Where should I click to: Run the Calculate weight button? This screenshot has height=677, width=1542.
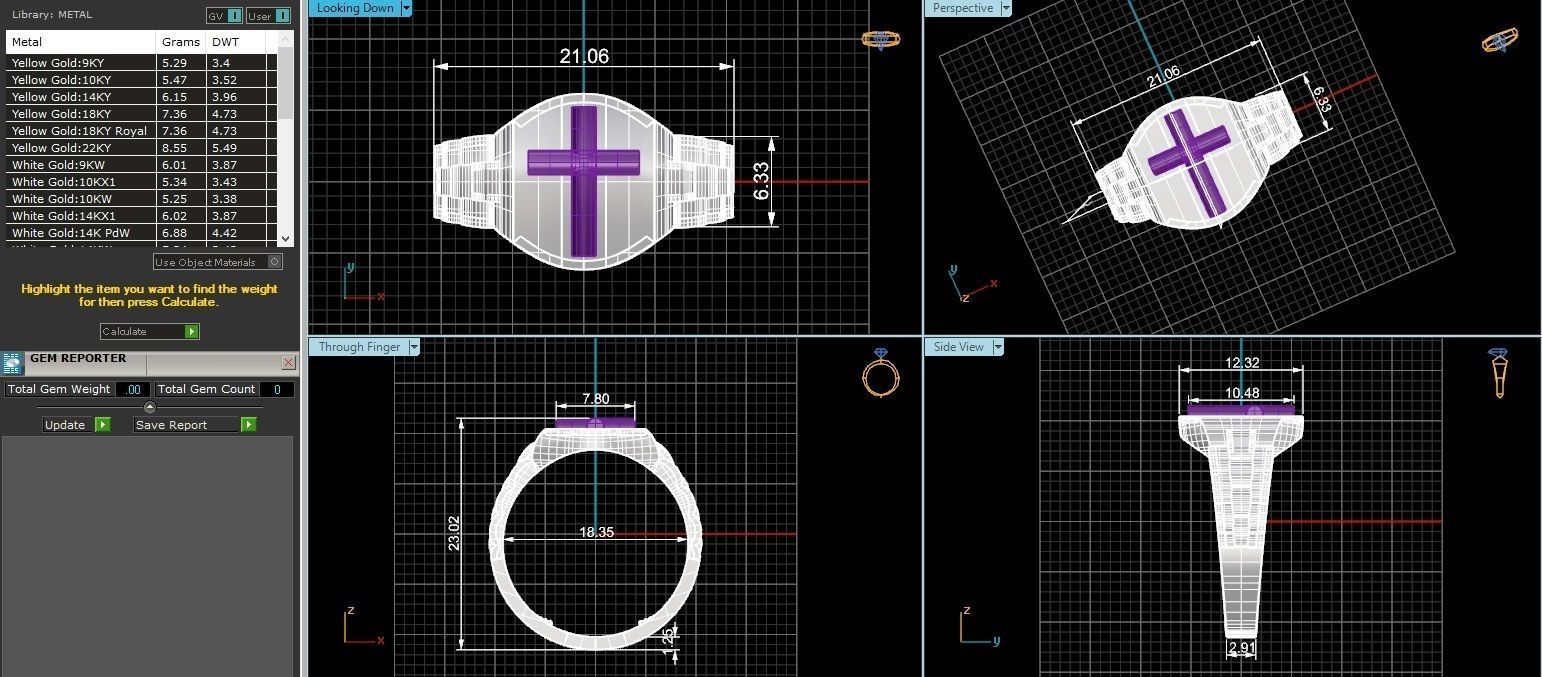150,331
